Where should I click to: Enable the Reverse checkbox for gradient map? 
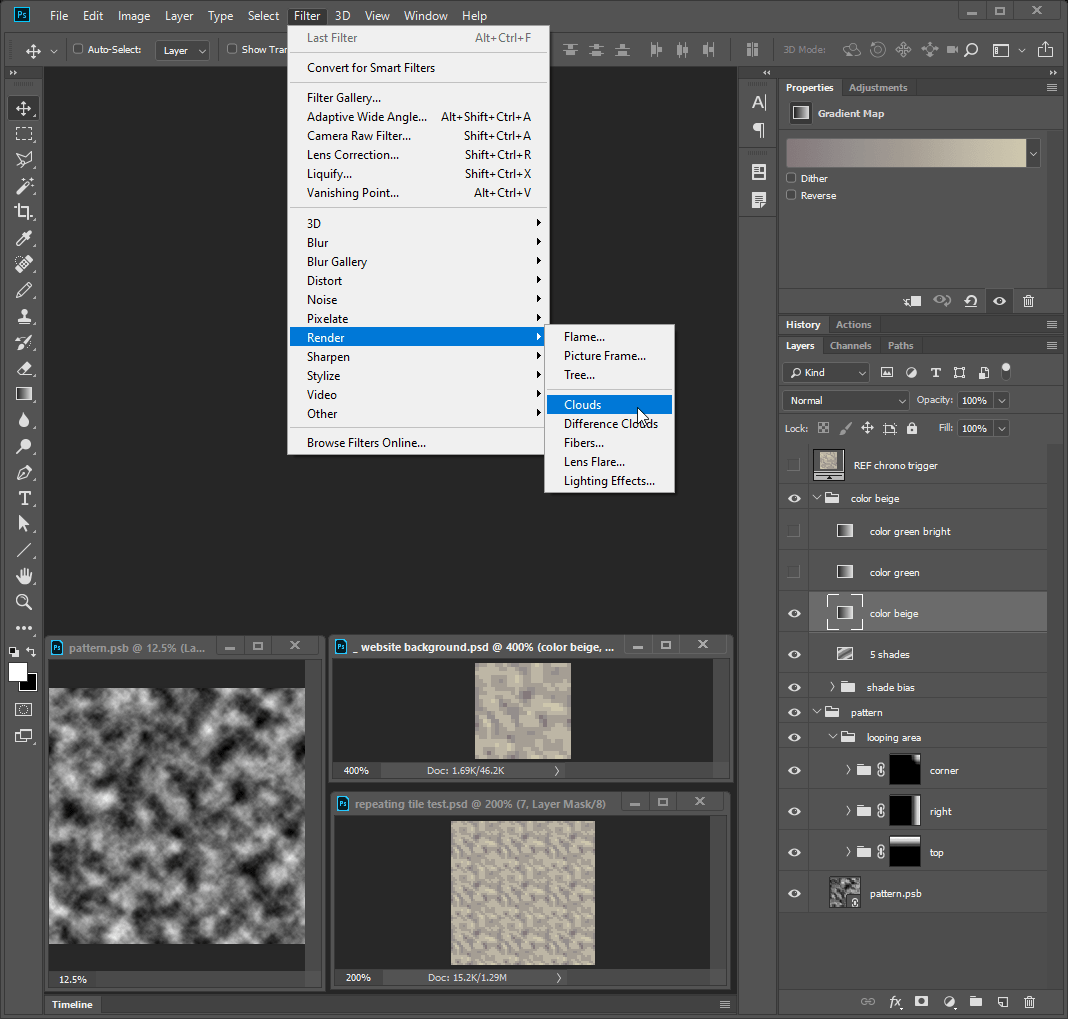791,195
